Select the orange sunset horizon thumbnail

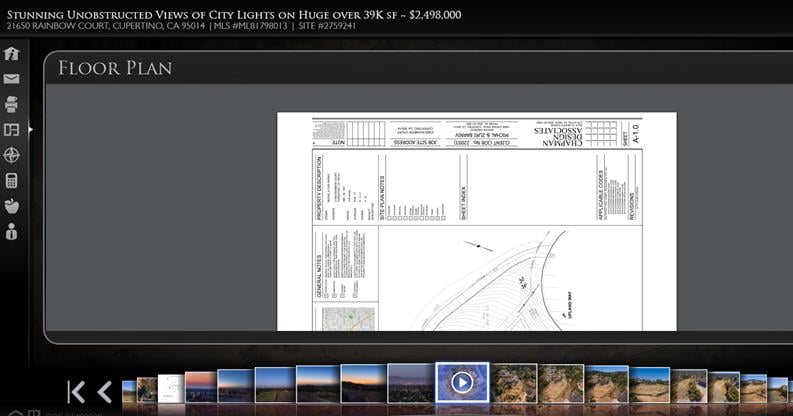(200, 386)
